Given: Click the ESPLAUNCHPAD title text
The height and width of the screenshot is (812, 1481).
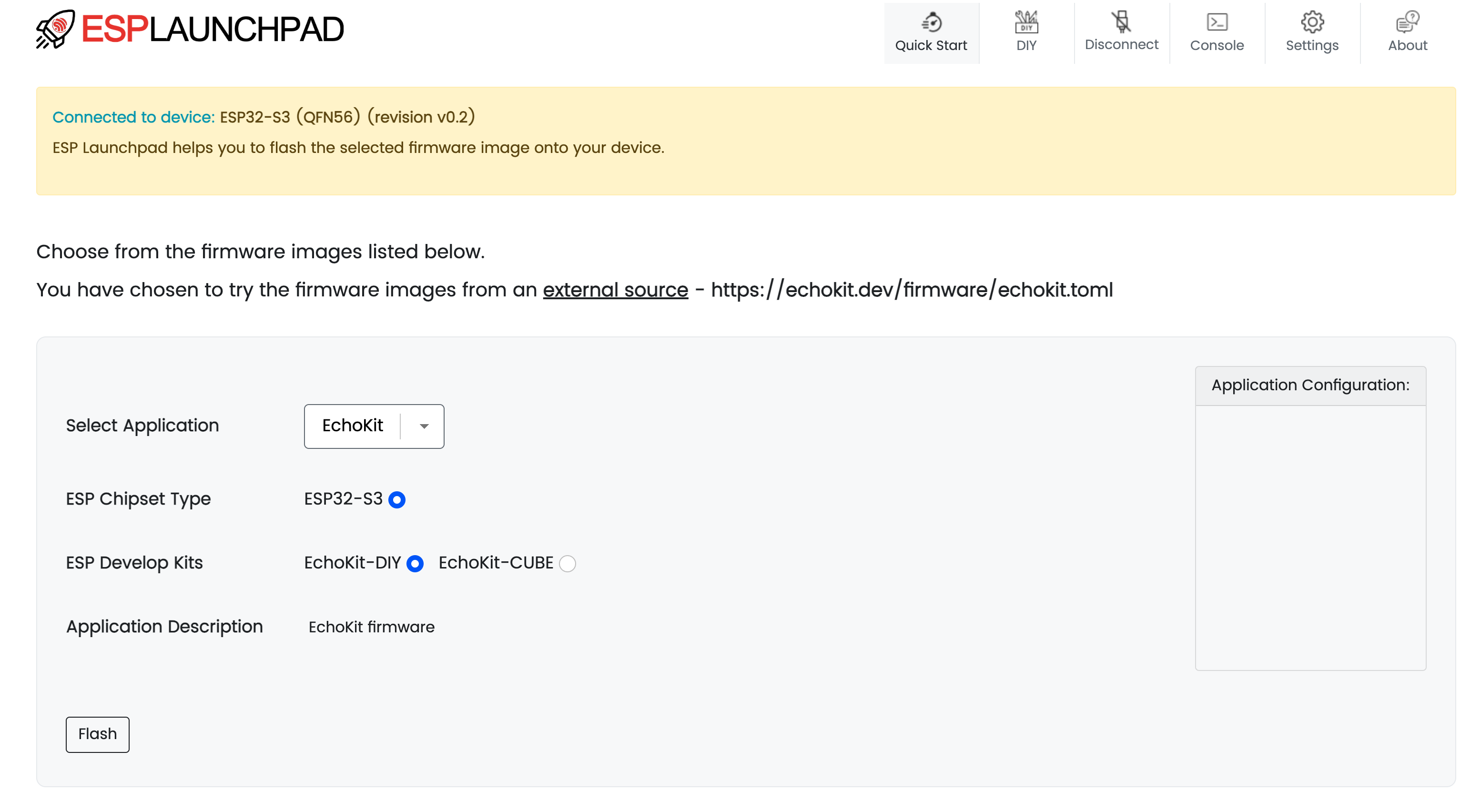Looking at the screenshot, I should [213, 29].
